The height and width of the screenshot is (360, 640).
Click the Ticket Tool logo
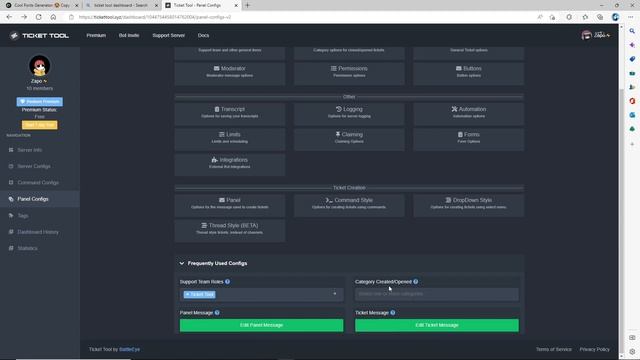pos(39,36)
